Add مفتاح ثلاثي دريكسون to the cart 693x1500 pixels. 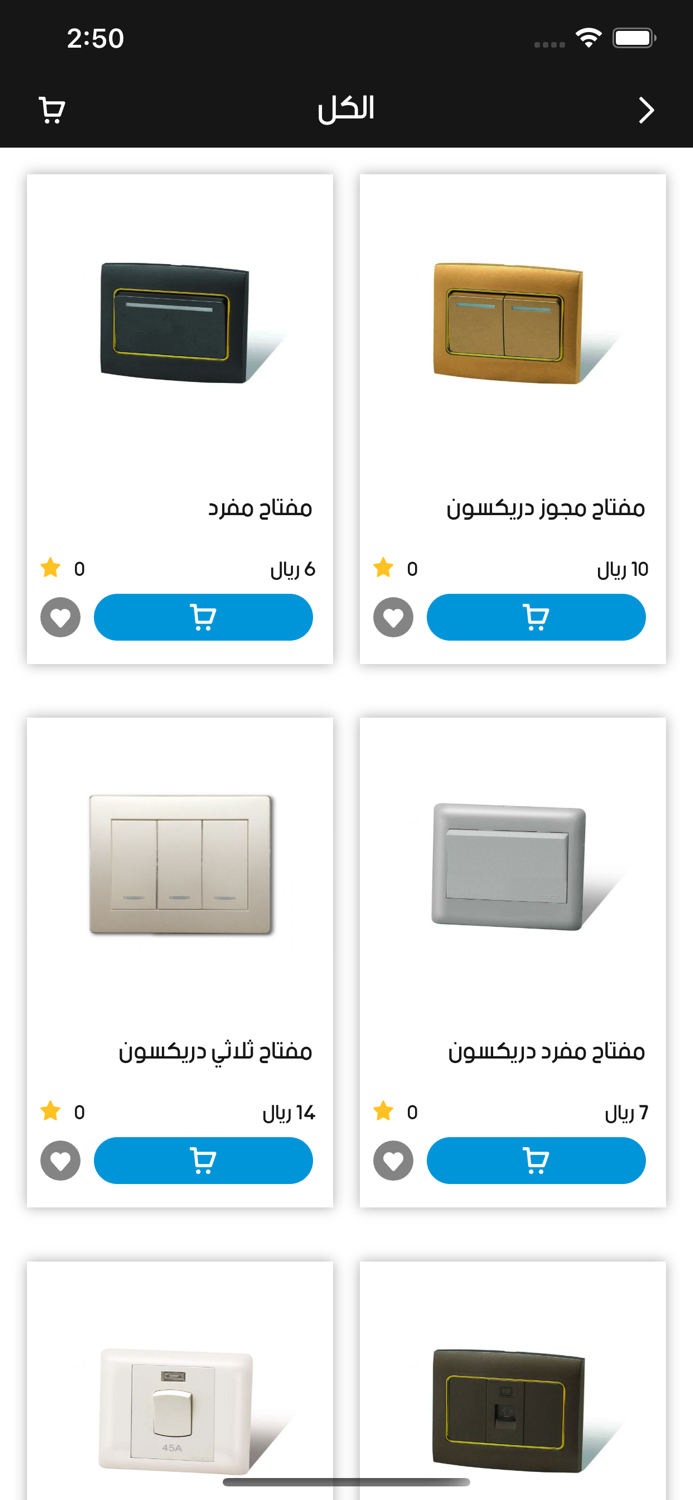[203, 1161]
